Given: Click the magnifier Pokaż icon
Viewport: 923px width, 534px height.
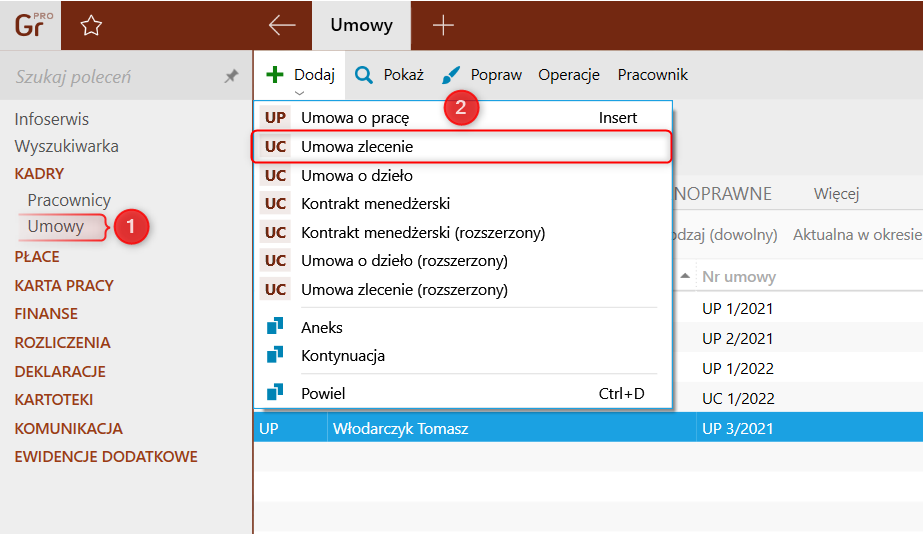Looking at the screenshot, I should pos(364,75).
